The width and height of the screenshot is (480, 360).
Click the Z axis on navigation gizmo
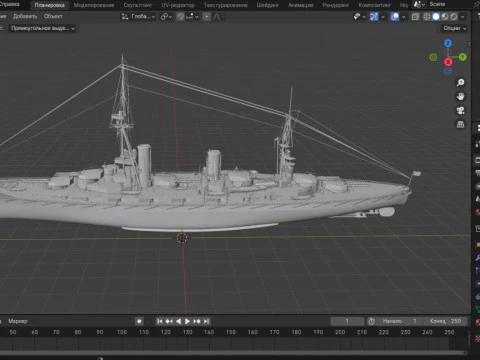tap(448, 43)
